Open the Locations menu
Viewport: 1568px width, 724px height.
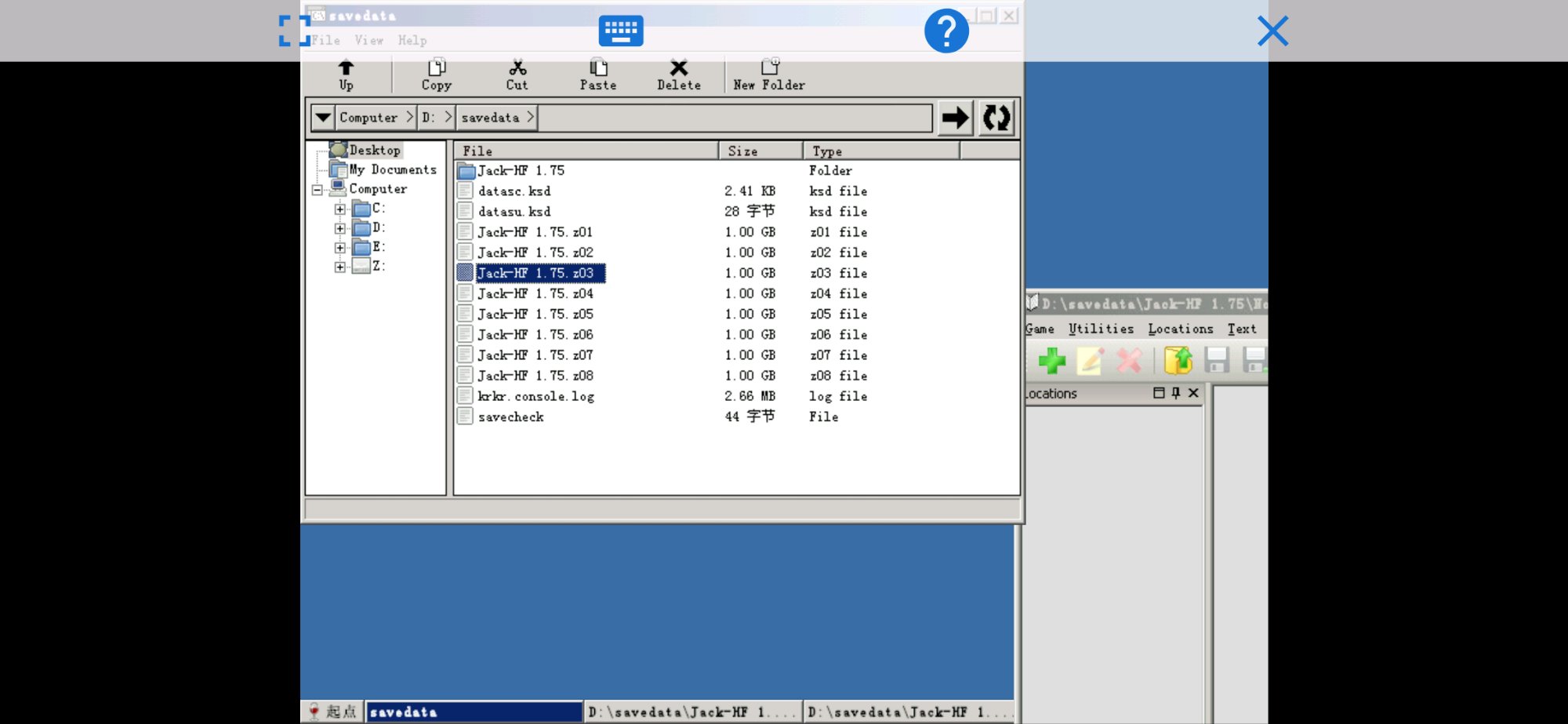[1180, 329]
